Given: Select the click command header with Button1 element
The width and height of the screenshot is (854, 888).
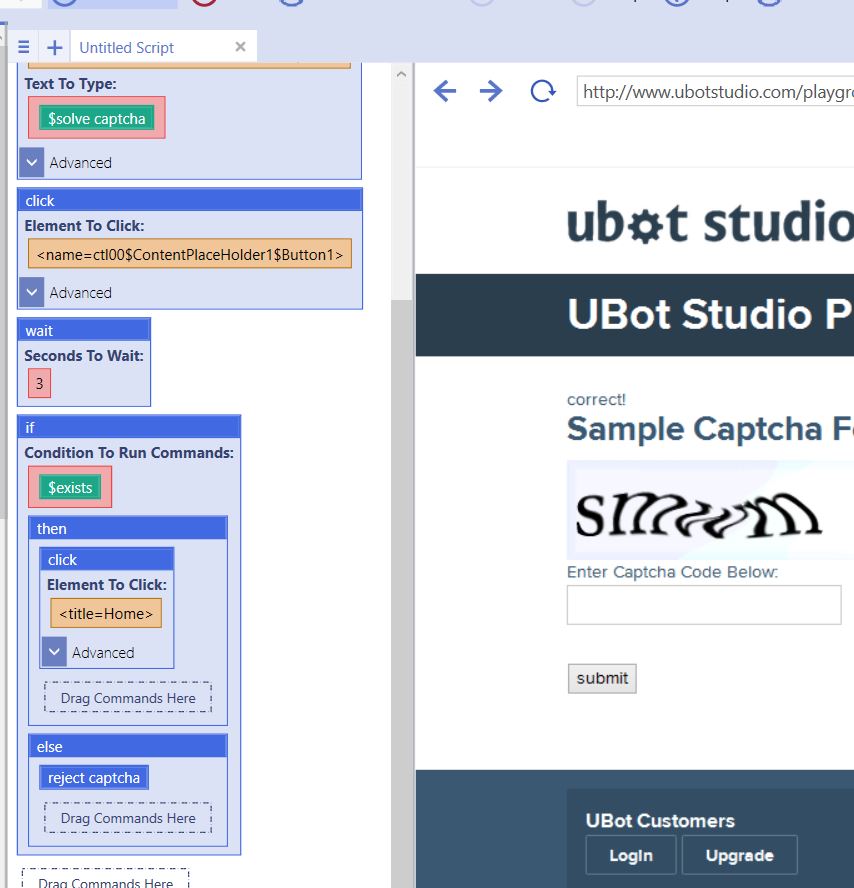Looking at the screenshot, I should click(190, 200).
